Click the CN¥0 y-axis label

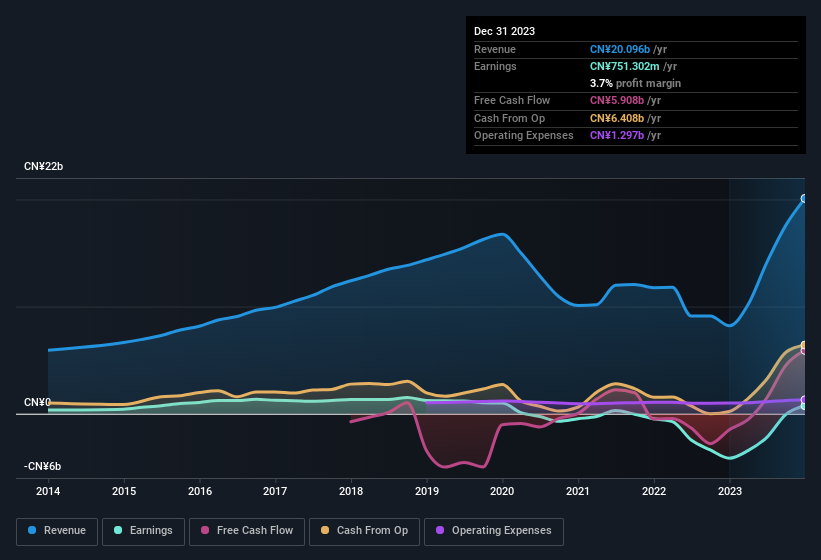pos(37,402)
